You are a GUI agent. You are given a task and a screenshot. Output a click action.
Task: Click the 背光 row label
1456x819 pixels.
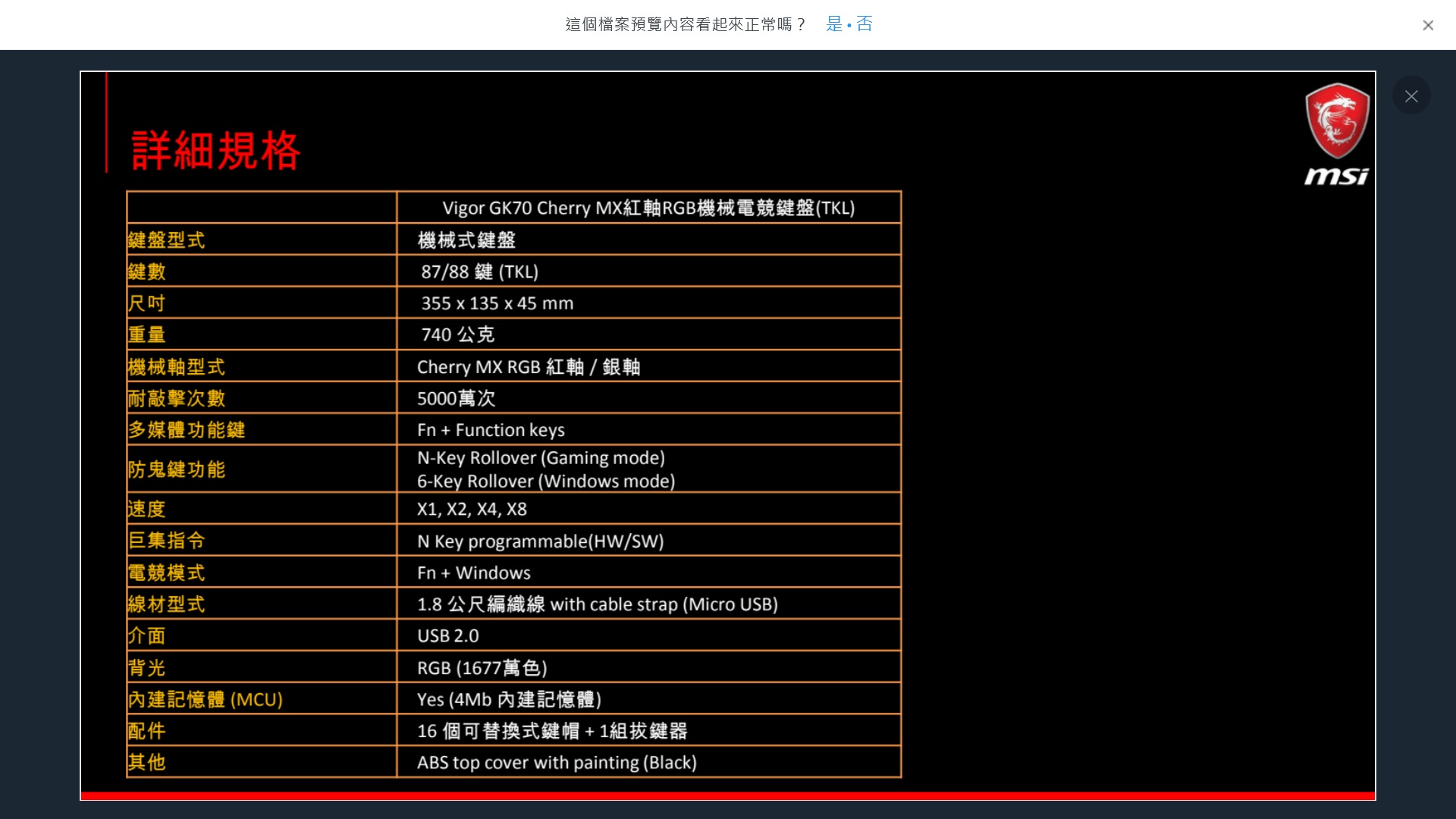coord(146,668)
